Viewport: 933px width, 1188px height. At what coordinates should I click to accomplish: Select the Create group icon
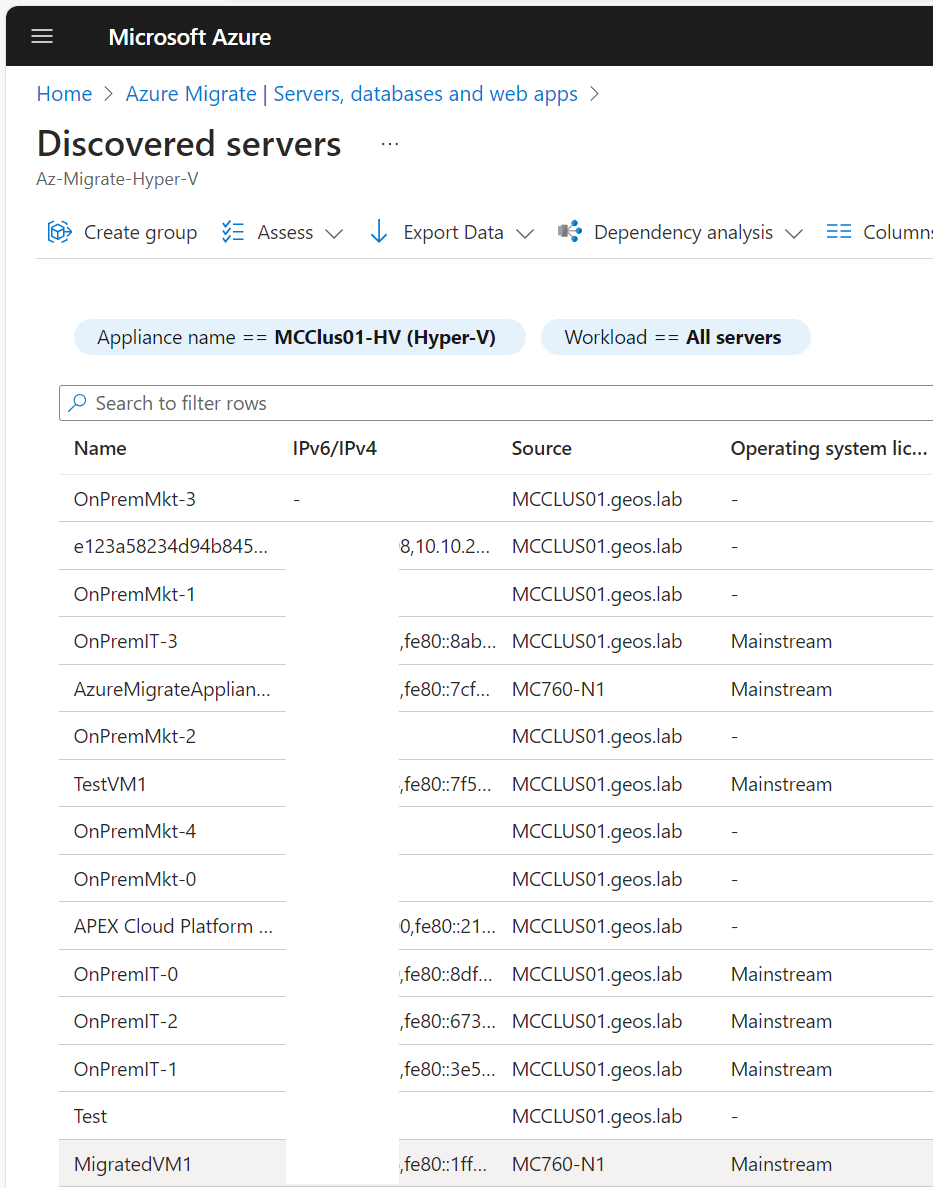click(59, 231)
